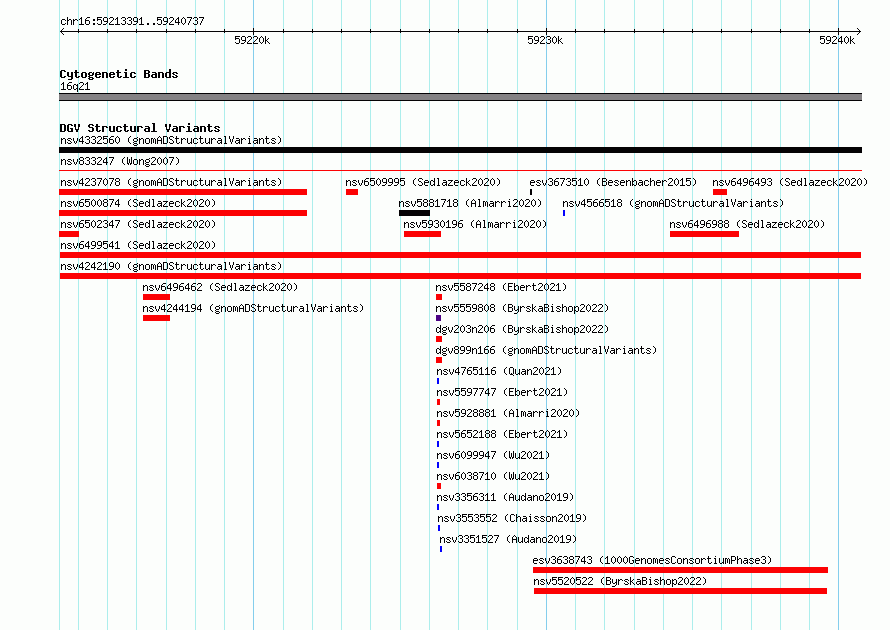Screen dimensions: 890x630
Task: Open nsv6499541 (Sedlazeck2020) label
Action: coord(138,245)
